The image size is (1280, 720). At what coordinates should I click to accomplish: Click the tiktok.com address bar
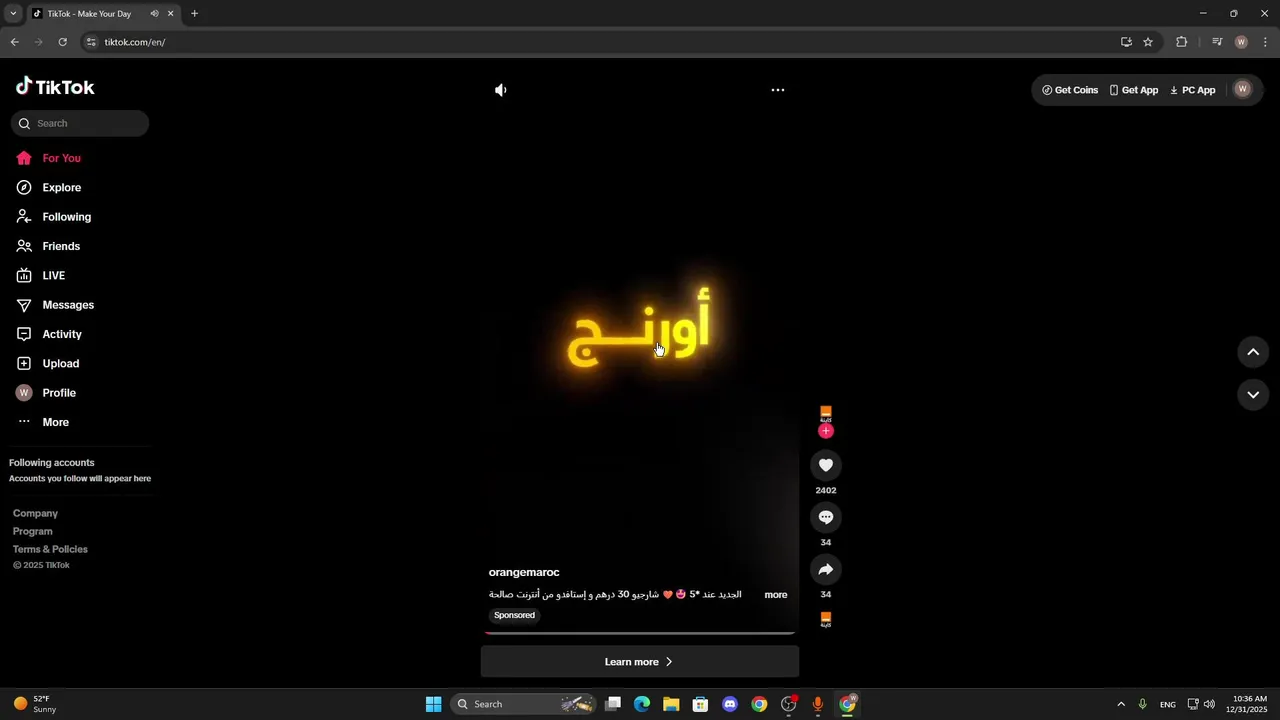click(600, 42)
